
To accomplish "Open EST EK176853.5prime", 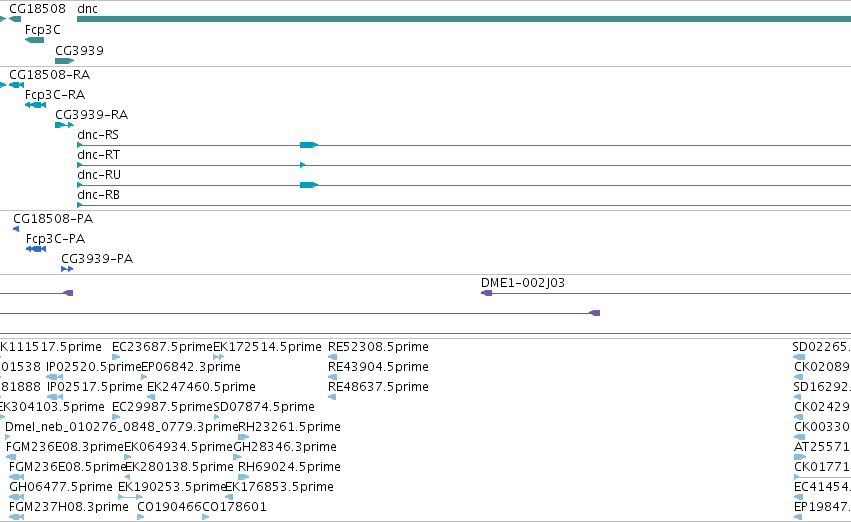I will tap(280, 488).
